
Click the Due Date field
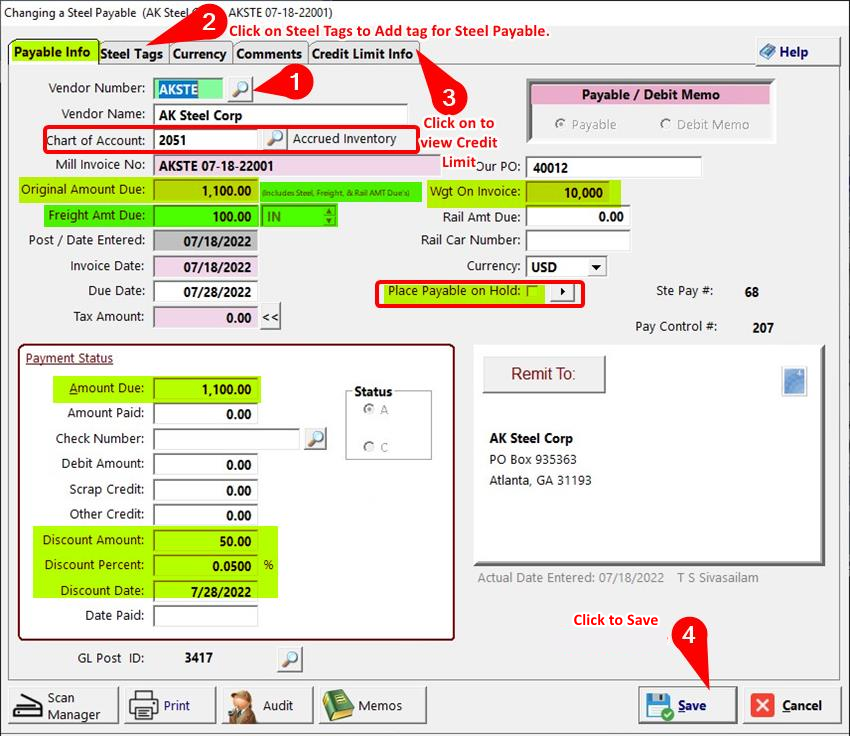coord(205,292)
